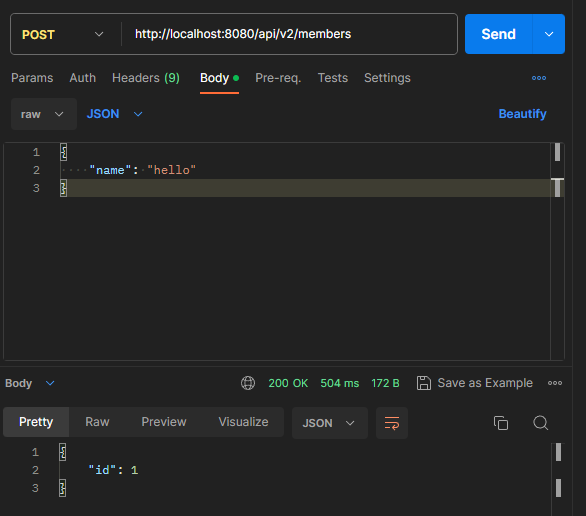Open the Settings tab
586x516 pixels.
tap(387, 78)
